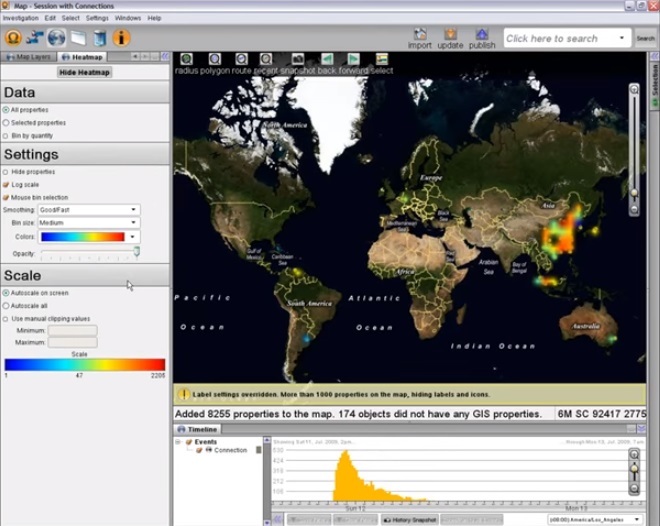Choose the 'Autoscale all' radio button

pos(6,305)
